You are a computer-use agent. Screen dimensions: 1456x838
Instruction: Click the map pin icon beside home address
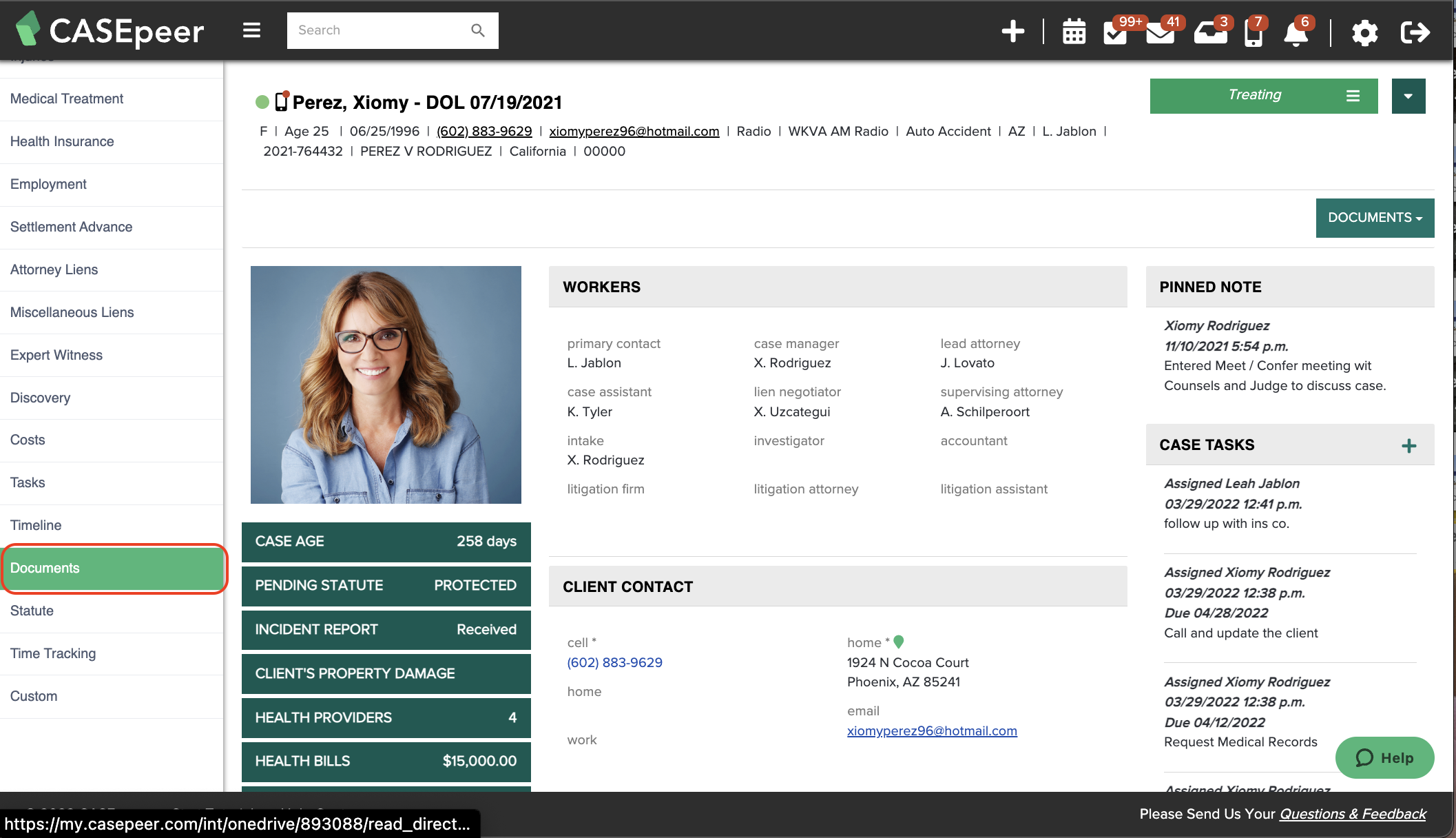tap(898, 642)
